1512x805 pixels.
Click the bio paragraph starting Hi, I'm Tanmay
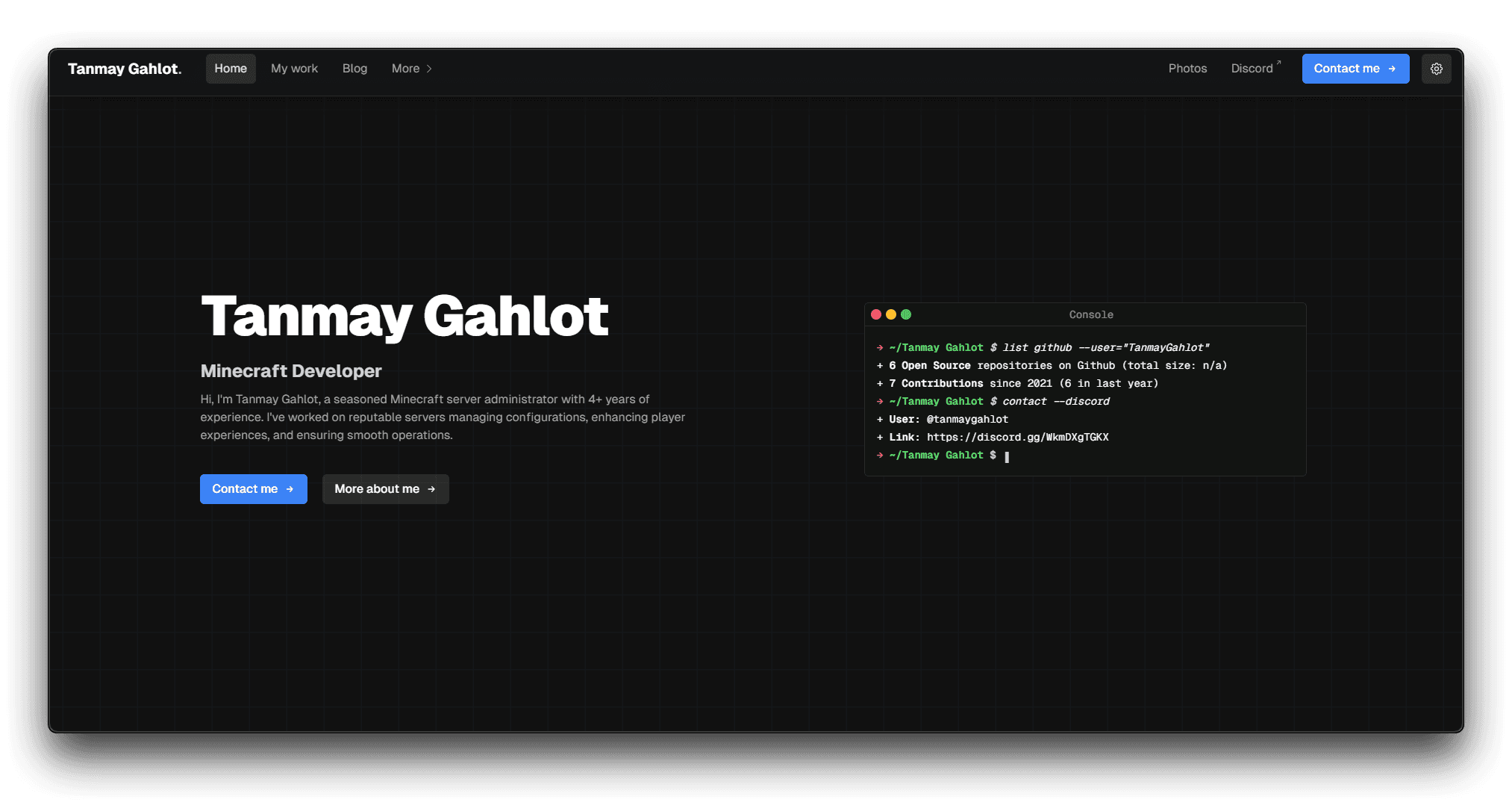[443, 417]
